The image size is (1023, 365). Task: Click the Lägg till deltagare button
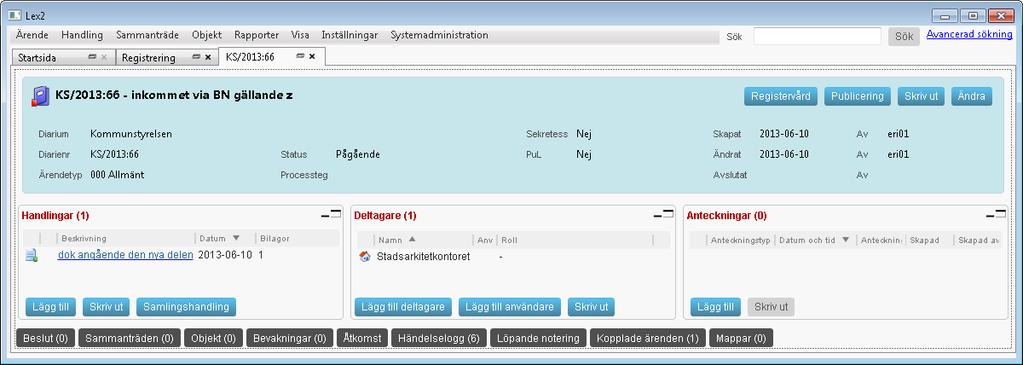click(x=403, y=306)
